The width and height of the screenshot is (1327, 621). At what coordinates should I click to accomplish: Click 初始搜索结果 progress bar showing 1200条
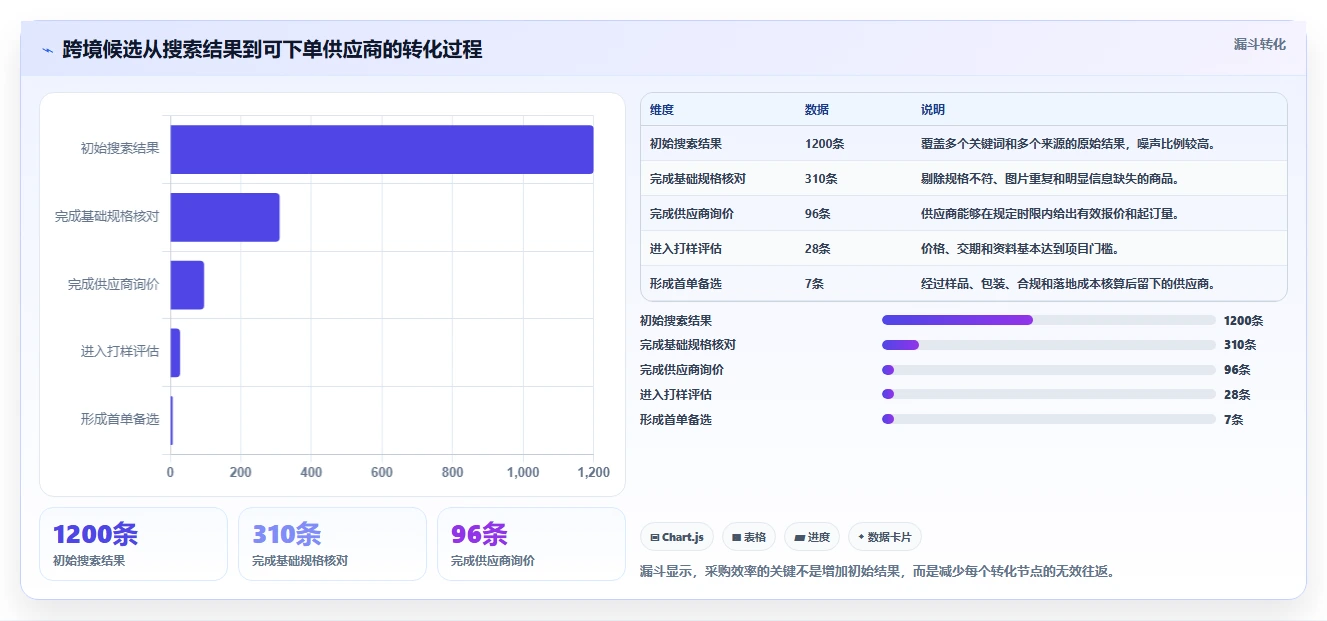(x=1049, y=320)
